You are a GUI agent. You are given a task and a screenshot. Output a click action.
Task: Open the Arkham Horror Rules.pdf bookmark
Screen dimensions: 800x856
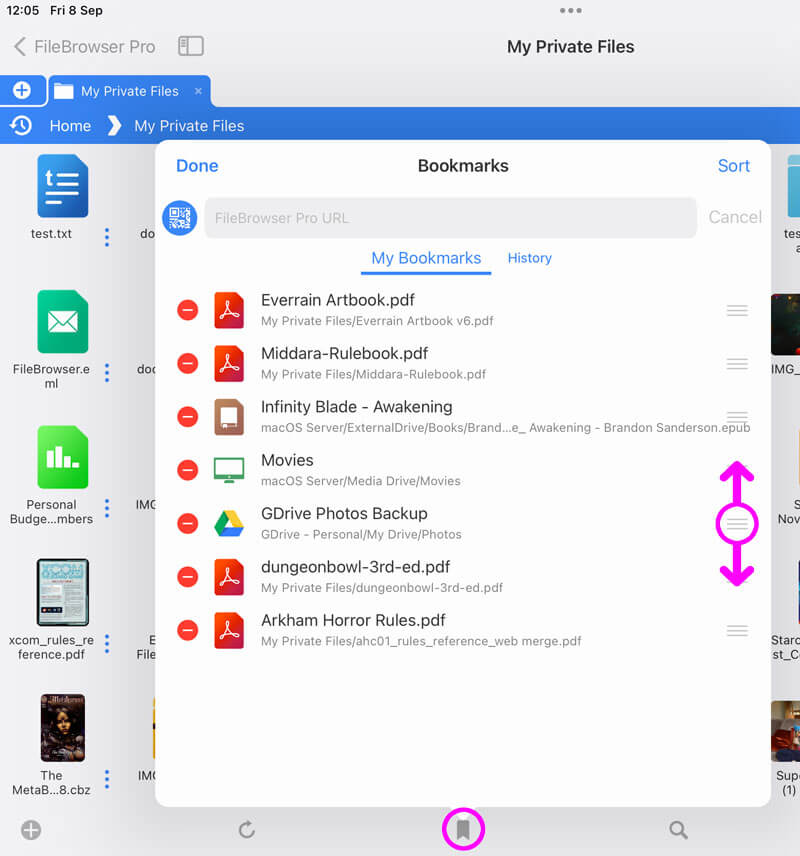(463, 631)
